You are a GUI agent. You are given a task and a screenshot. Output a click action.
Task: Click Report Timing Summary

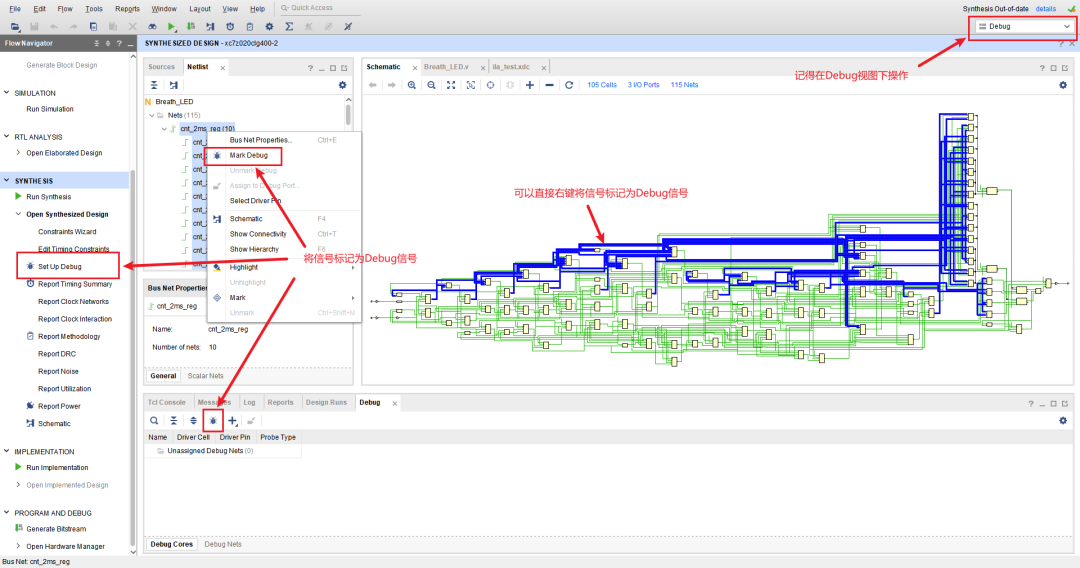point(74,284)
